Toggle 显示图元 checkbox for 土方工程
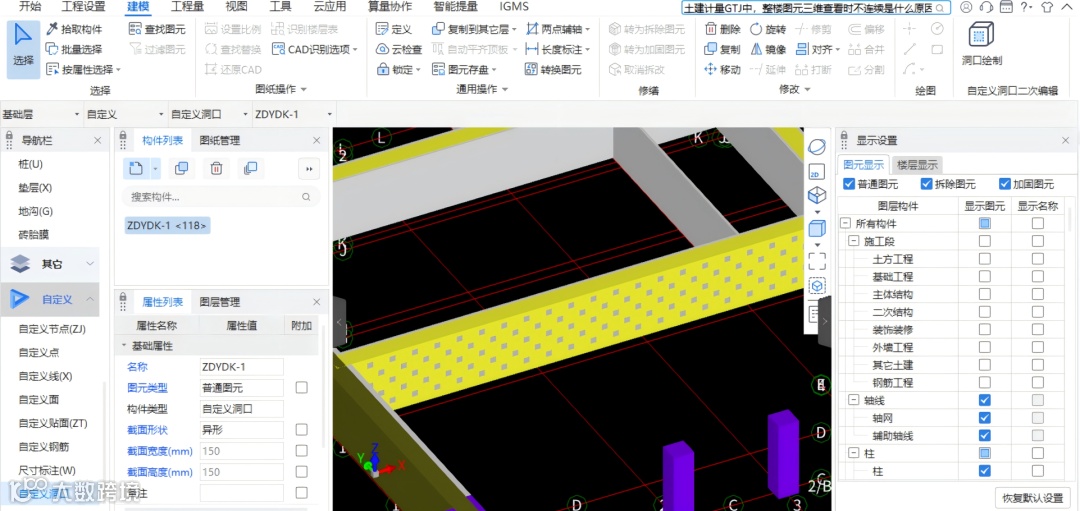Screen dimensions: 1080x511 click(x=985, y=259)
